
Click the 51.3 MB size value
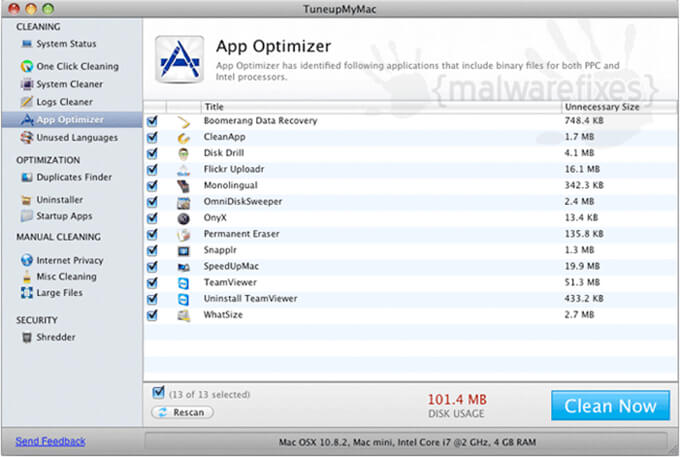click(582, 283)
